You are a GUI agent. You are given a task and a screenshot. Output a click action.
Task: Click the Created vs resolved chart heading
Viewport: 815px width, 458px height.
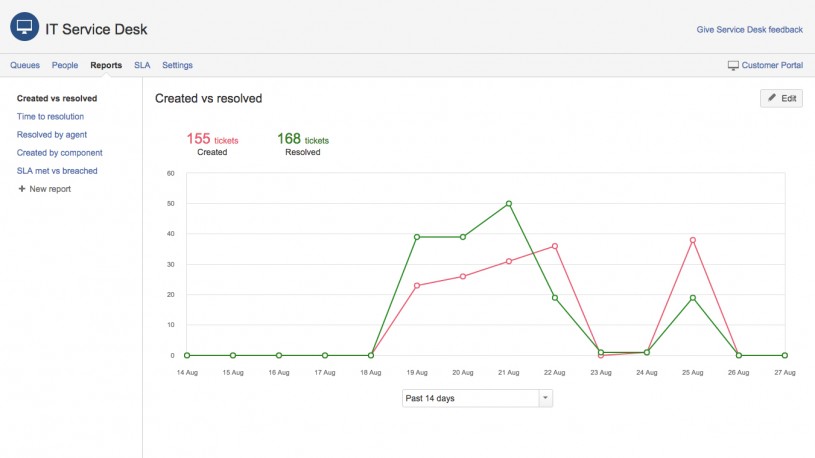tap(208, 98)
